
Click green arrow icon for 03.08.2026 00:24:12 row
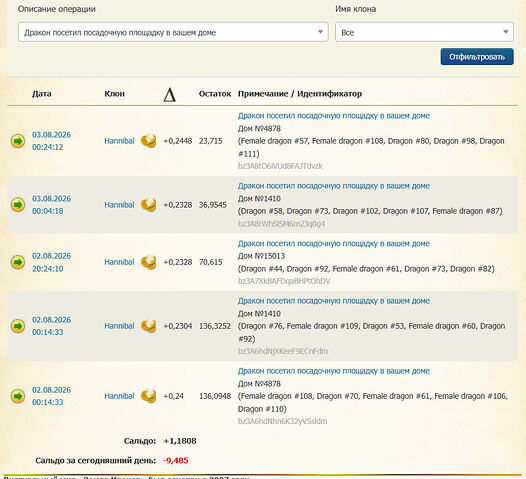tap(18, 141)
